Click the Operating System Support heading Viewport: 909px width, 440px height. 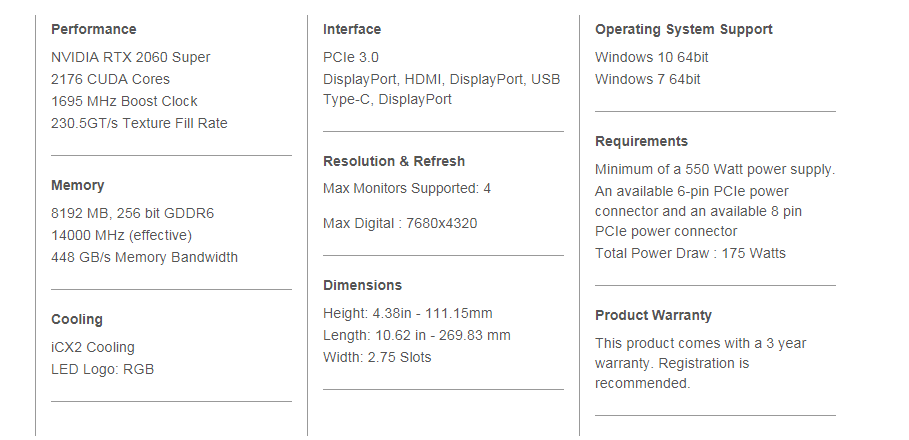(x=683, y=29)
